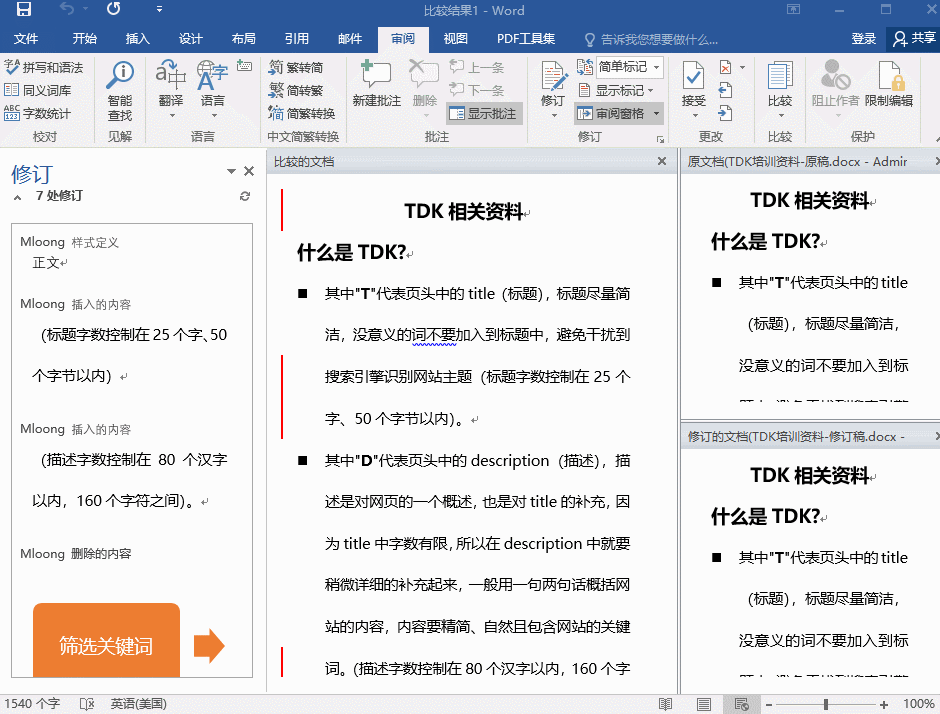
Task: Expand the Show Markup dropdown
Action: tap(618, 90)
